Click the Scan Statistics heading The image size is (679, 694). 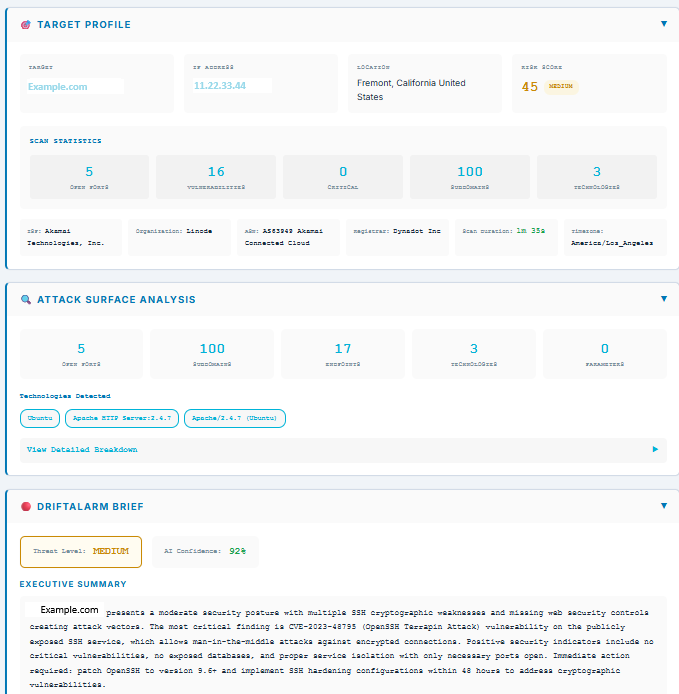click(66, 141)
